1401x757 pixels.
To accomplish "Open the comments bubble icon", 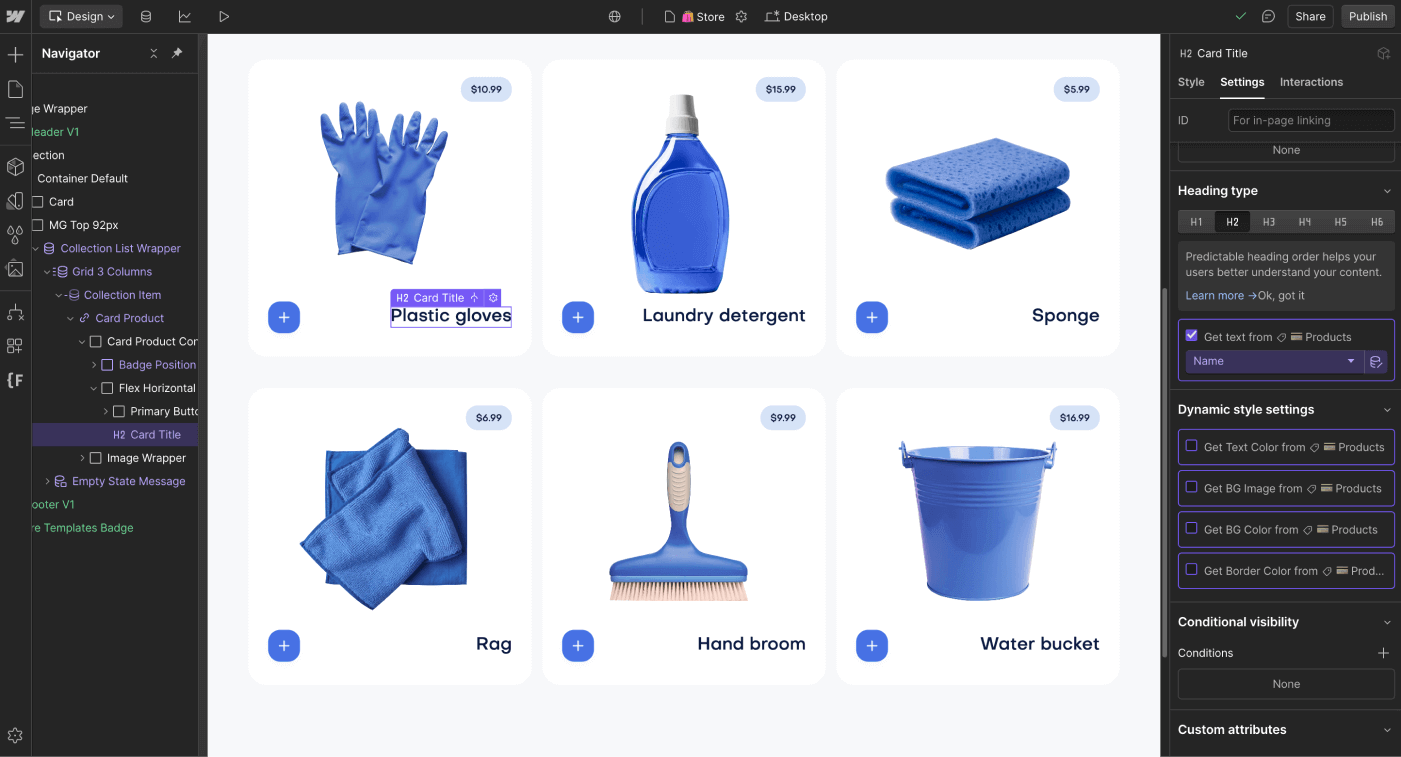I will point(1268,16).
